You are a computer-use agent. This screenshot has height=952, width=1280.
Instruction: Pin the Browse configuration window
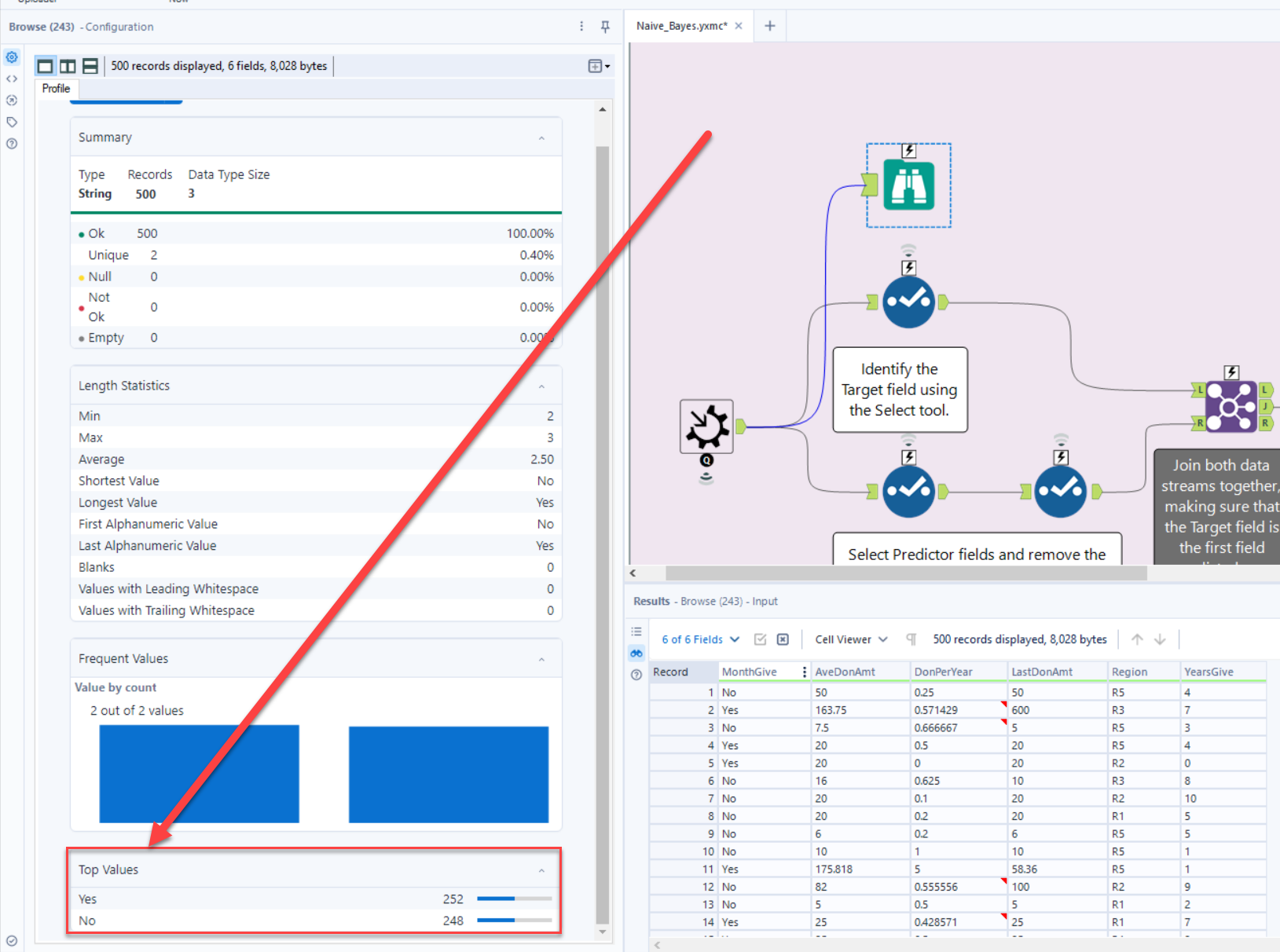click(x=604, y=26)
